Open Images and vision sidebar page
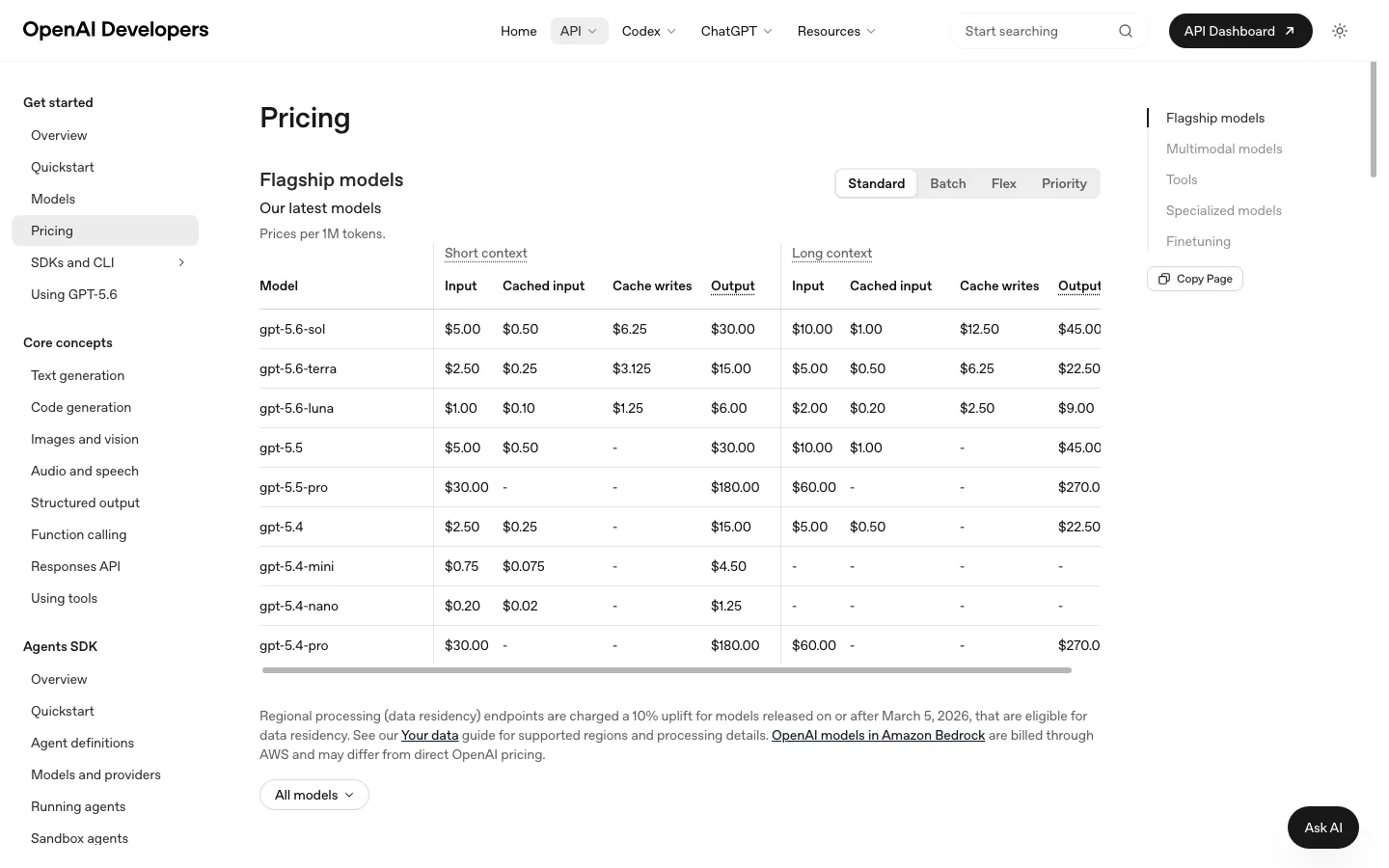Screen dimensions: 1389x868 pos(105,439)
